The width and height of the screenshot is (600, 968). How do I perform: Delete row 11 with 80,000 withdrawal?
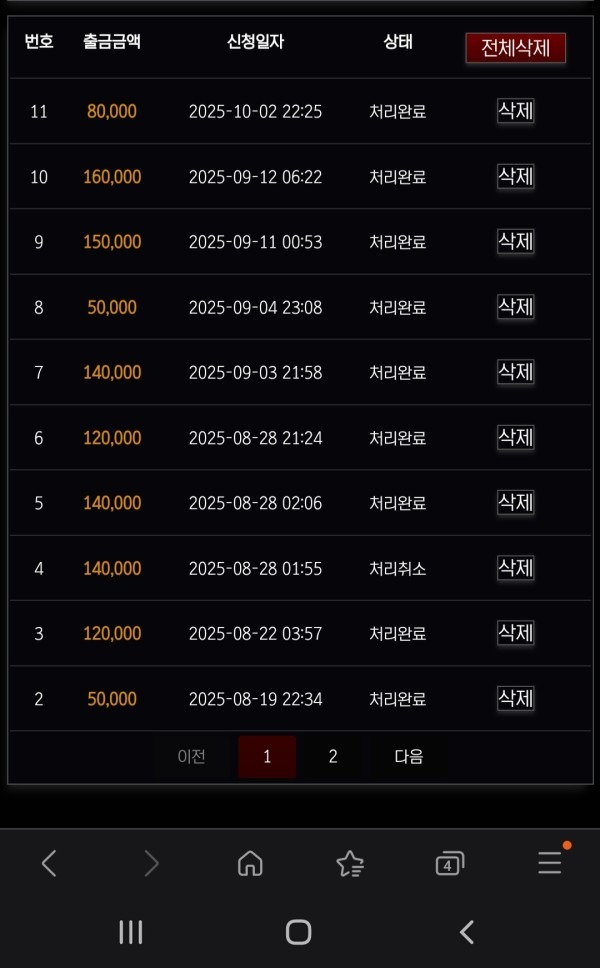pos(515,111)
